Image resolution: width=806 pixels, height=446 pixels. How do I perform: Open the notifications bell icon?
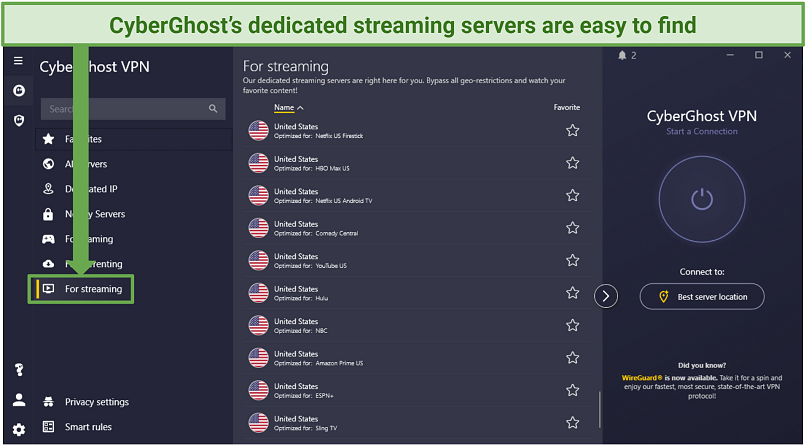(x=622, y=55)
